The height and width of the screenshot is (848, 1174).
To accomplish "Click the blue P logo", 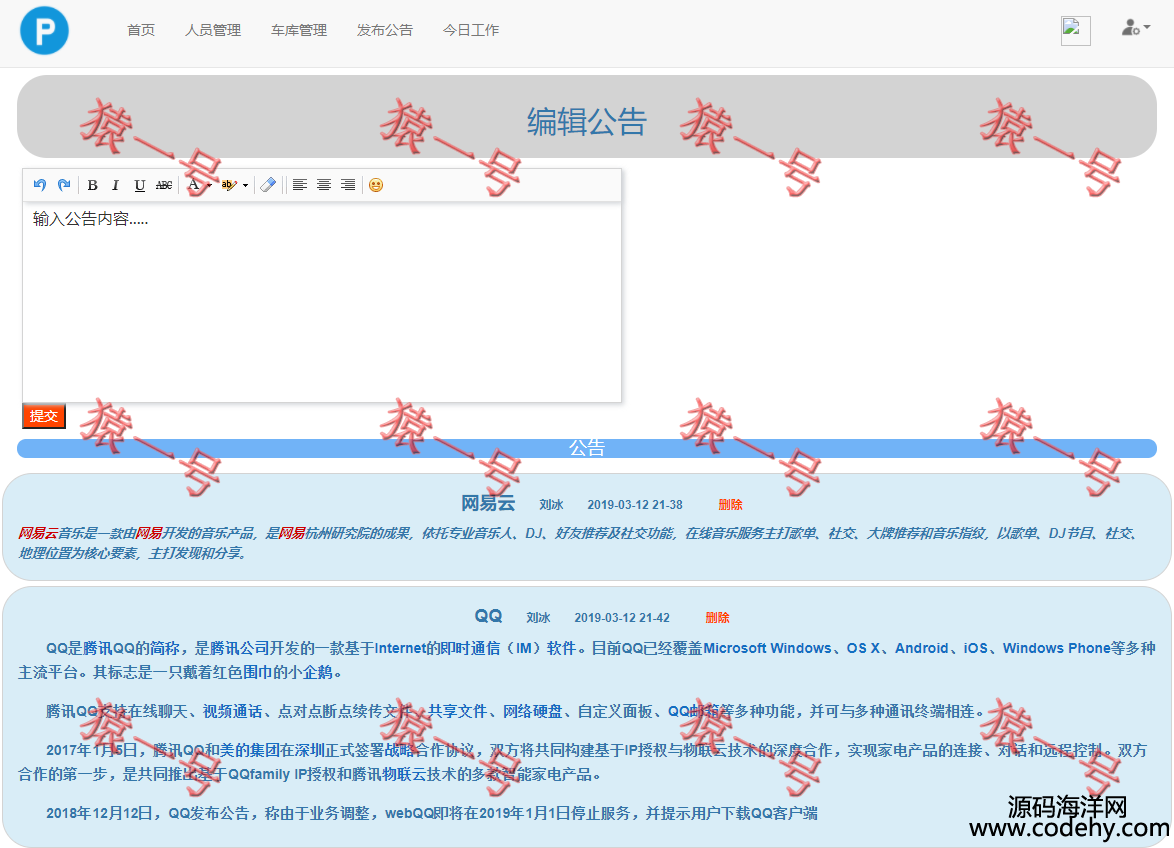I will pyautogui.click(x=44, y=30).
